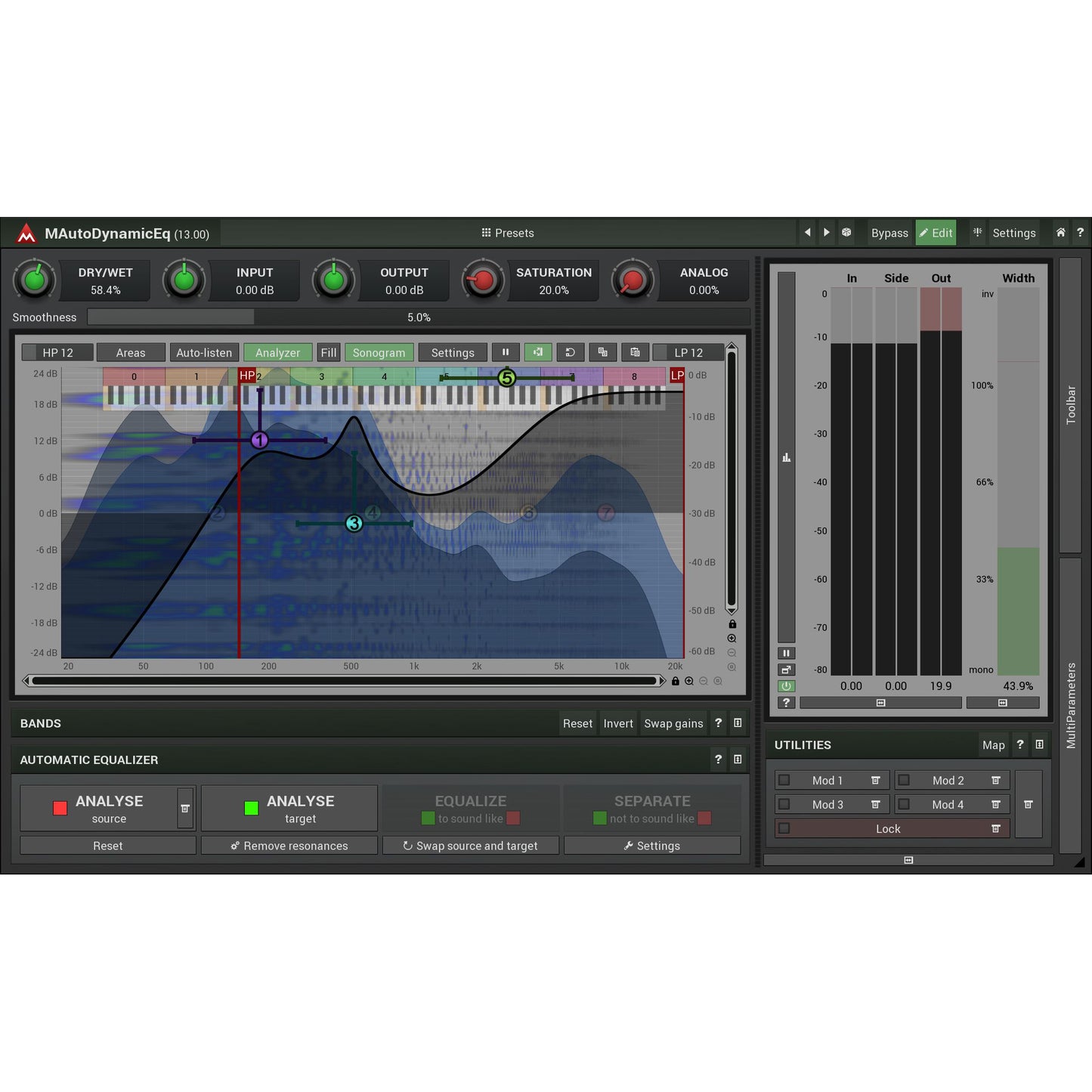Image resolution: width=1092 pixels, height=1092 pixels.
Task: Toggle the Analyzer view on
Action: (277, 352)
